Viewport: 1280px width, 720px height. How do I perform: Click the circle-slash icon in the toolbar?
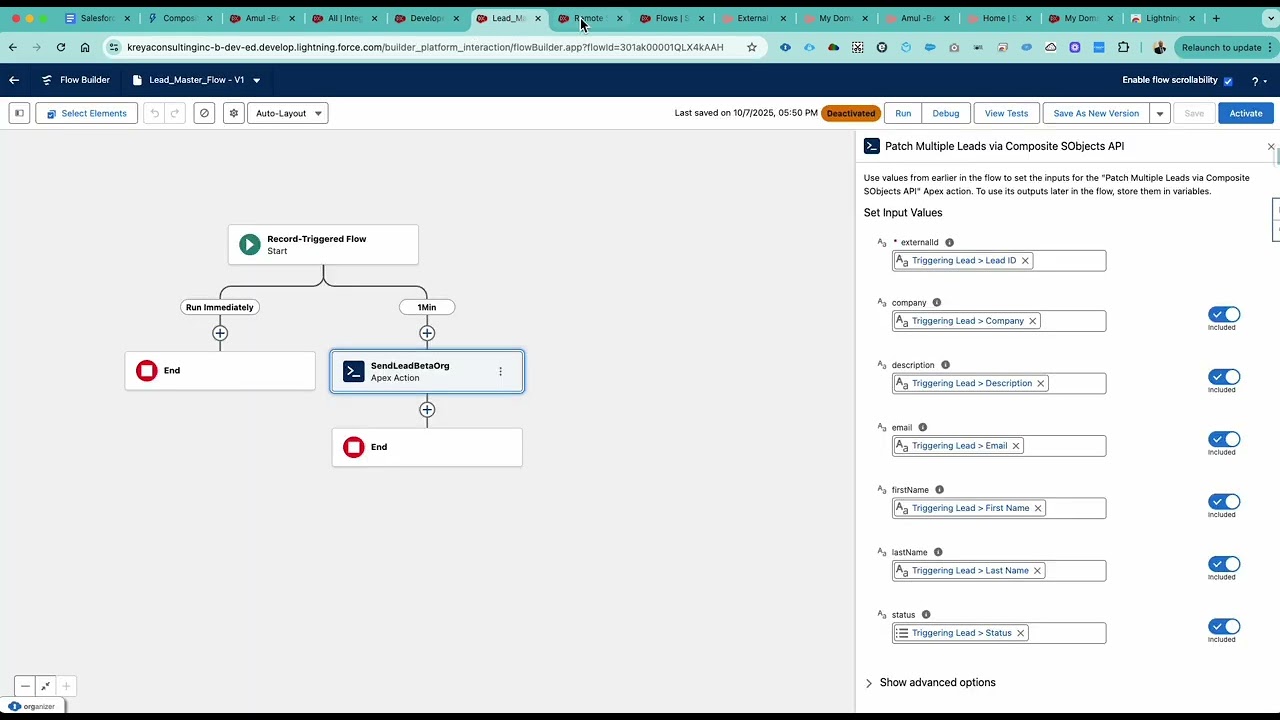(x=204, y=113)
